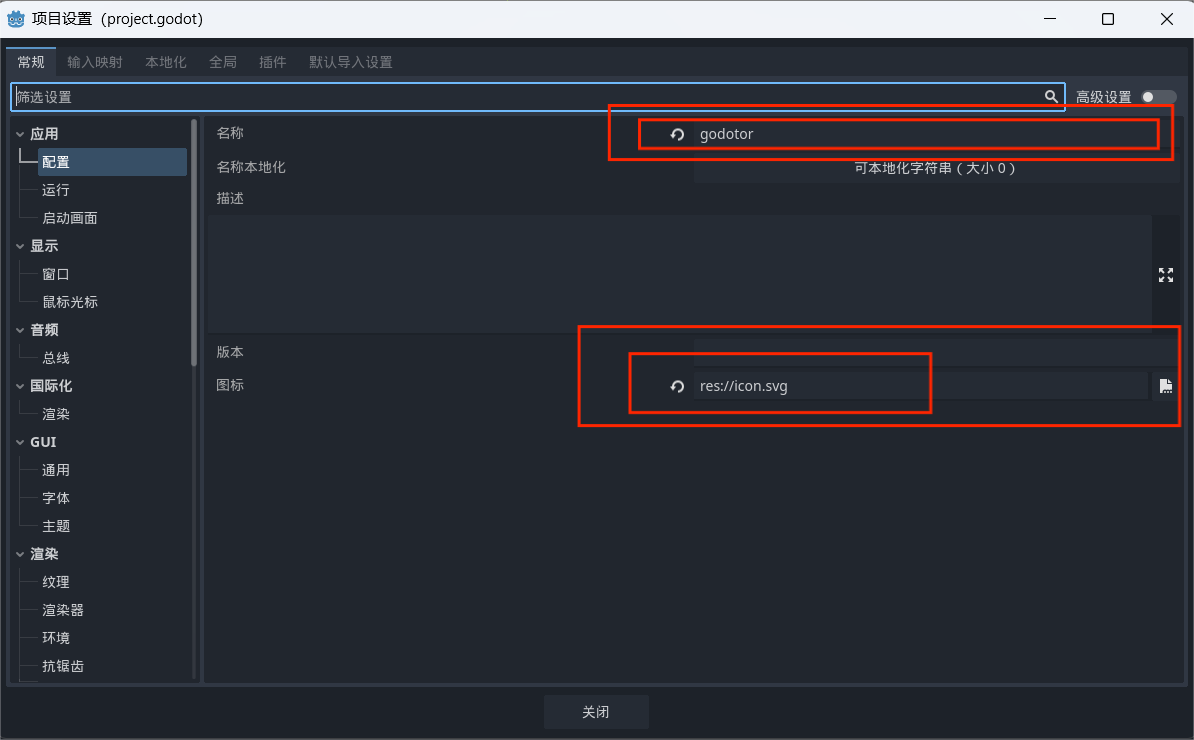Collapse the 渲染 section at the bottom

(x=20, y=554)
